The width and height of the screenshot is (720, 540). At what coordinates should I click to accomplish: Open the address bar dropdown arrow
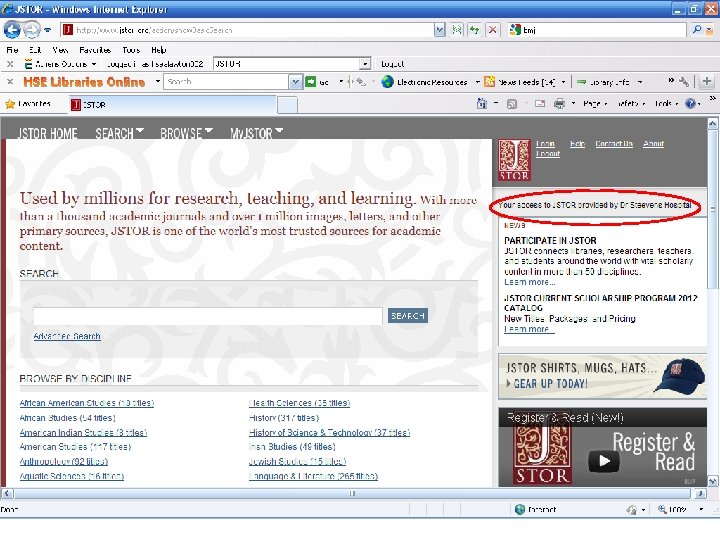click(439, 30)
